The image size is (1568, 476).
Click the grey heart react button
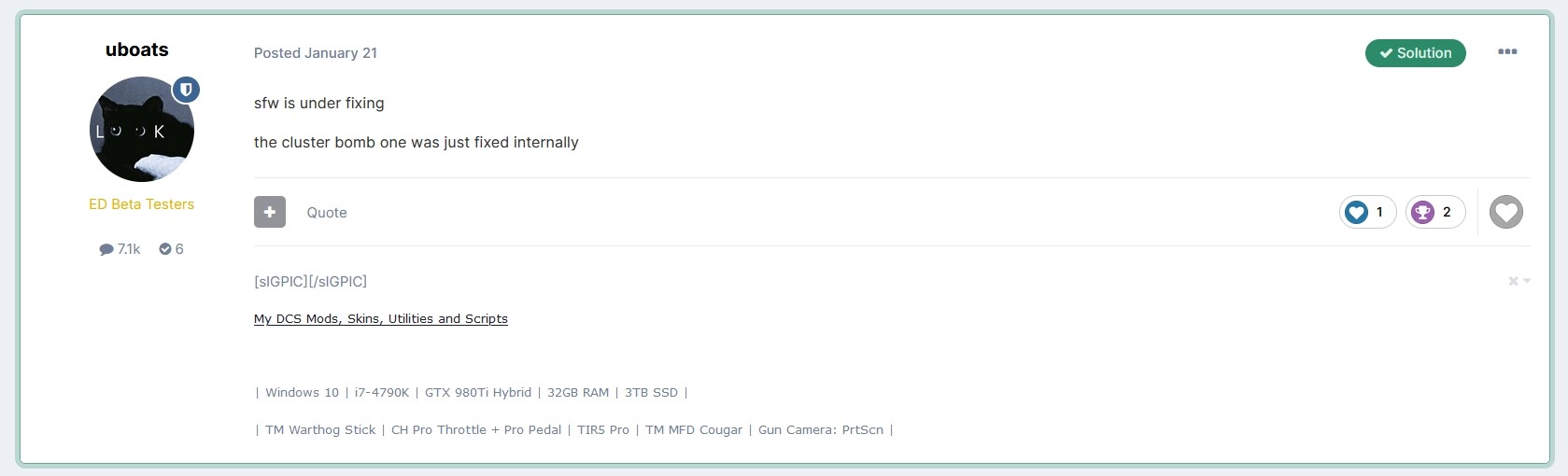tap(1505, 212)
